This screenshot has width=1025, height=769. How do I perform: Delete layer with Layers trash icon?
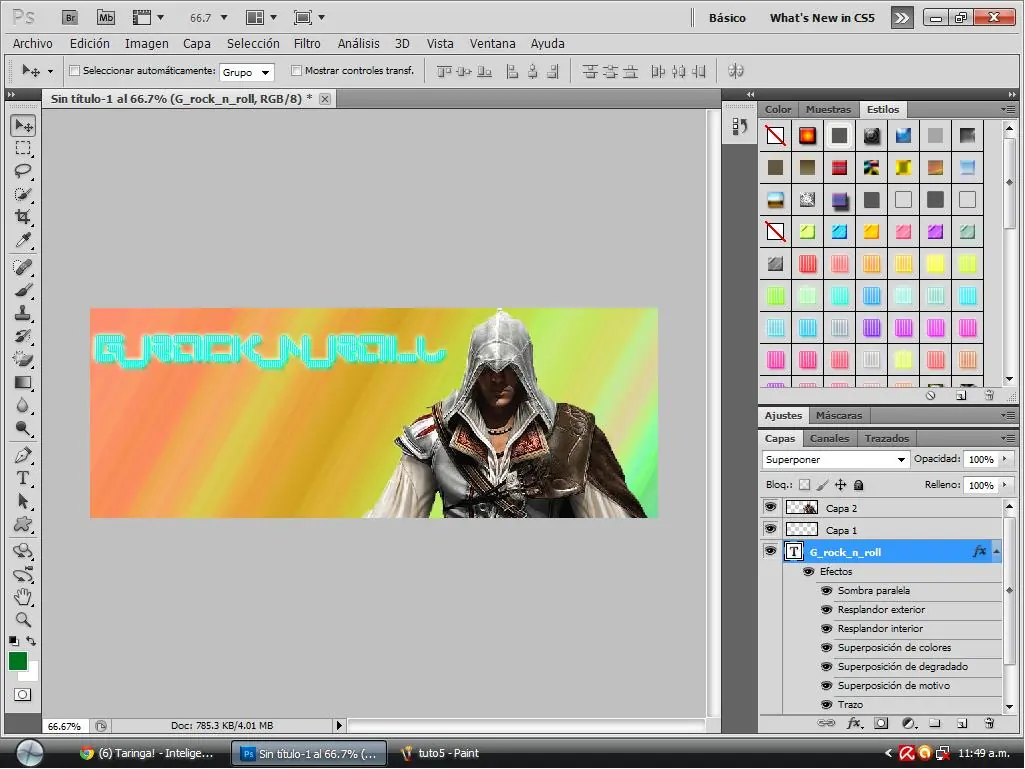[x=989, y=723]
